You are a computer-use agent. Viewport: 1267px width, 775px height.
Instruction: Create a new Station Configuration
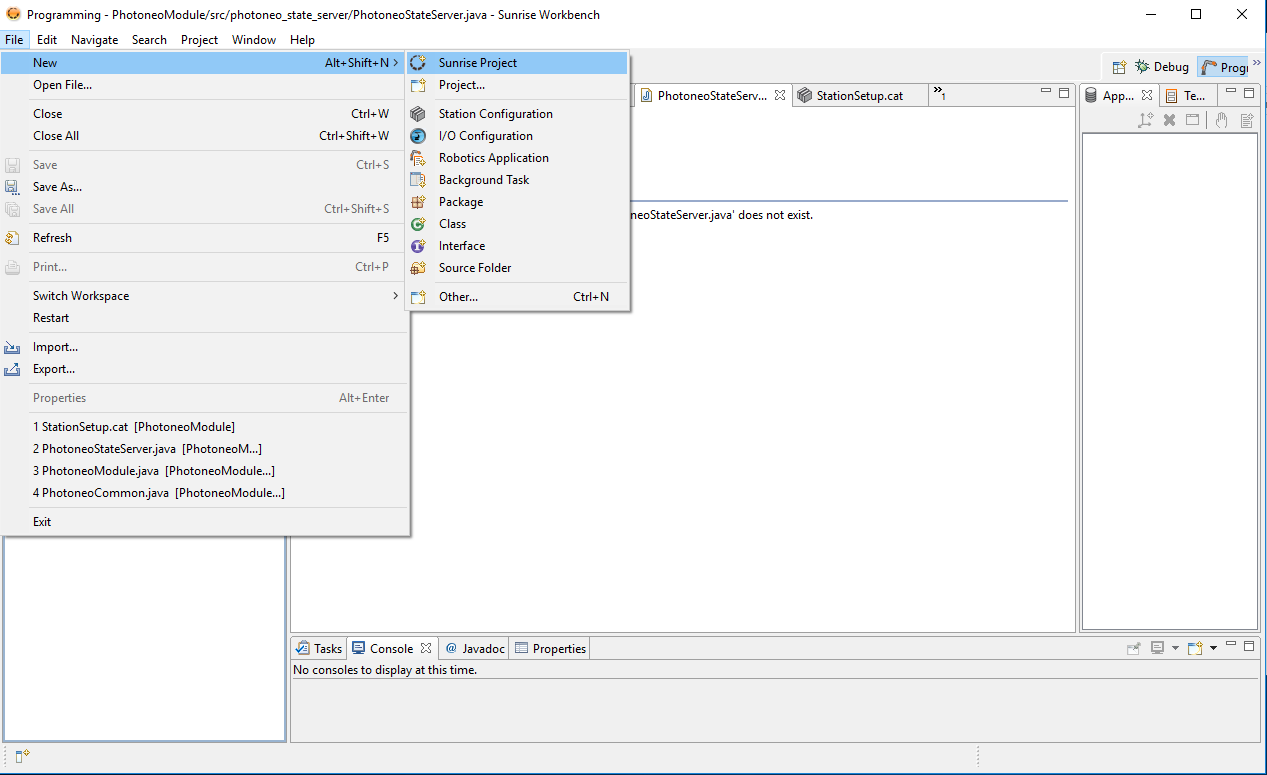coord(517,114)
